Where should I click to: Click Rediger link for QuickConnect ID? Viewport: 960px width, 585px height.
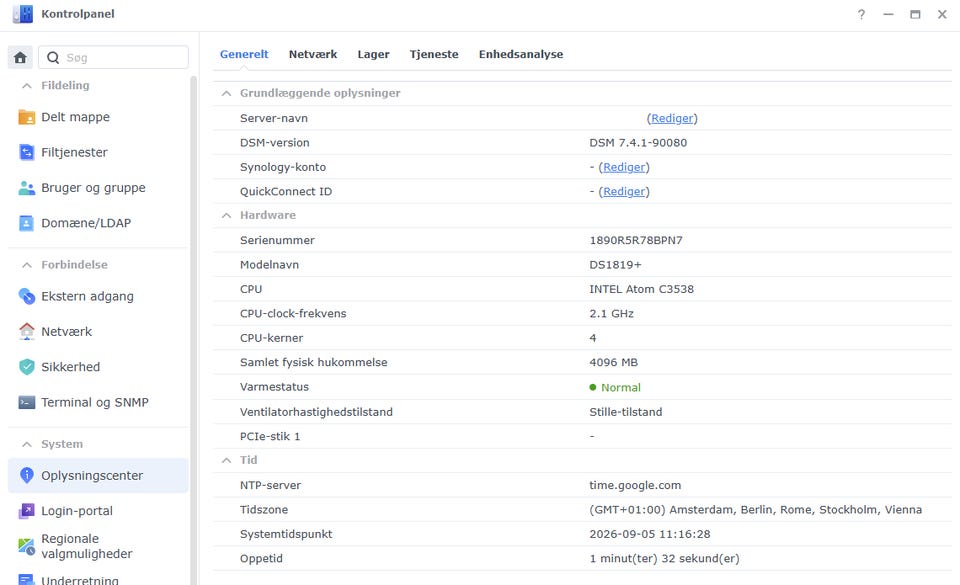coord(624,192)
